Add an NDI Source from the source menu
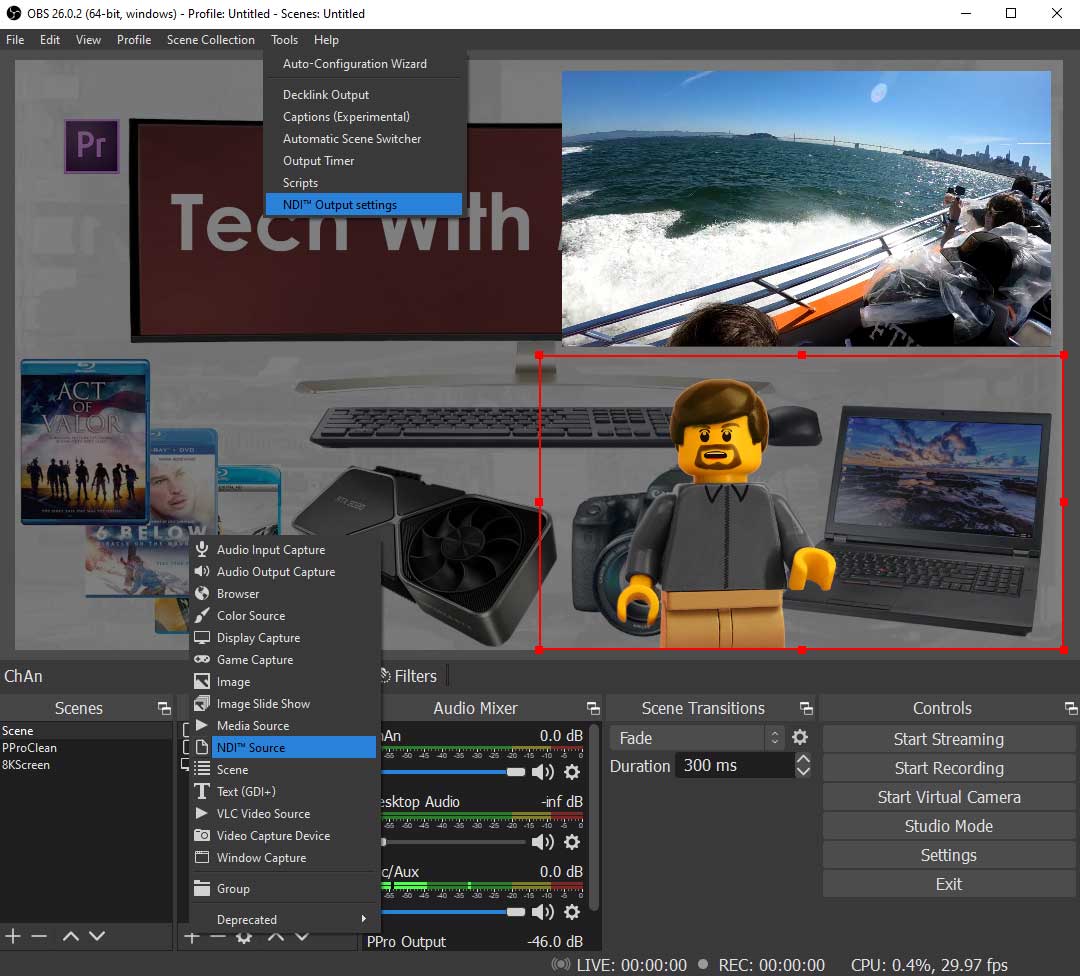1080x976 pixels. pos(284,747)
